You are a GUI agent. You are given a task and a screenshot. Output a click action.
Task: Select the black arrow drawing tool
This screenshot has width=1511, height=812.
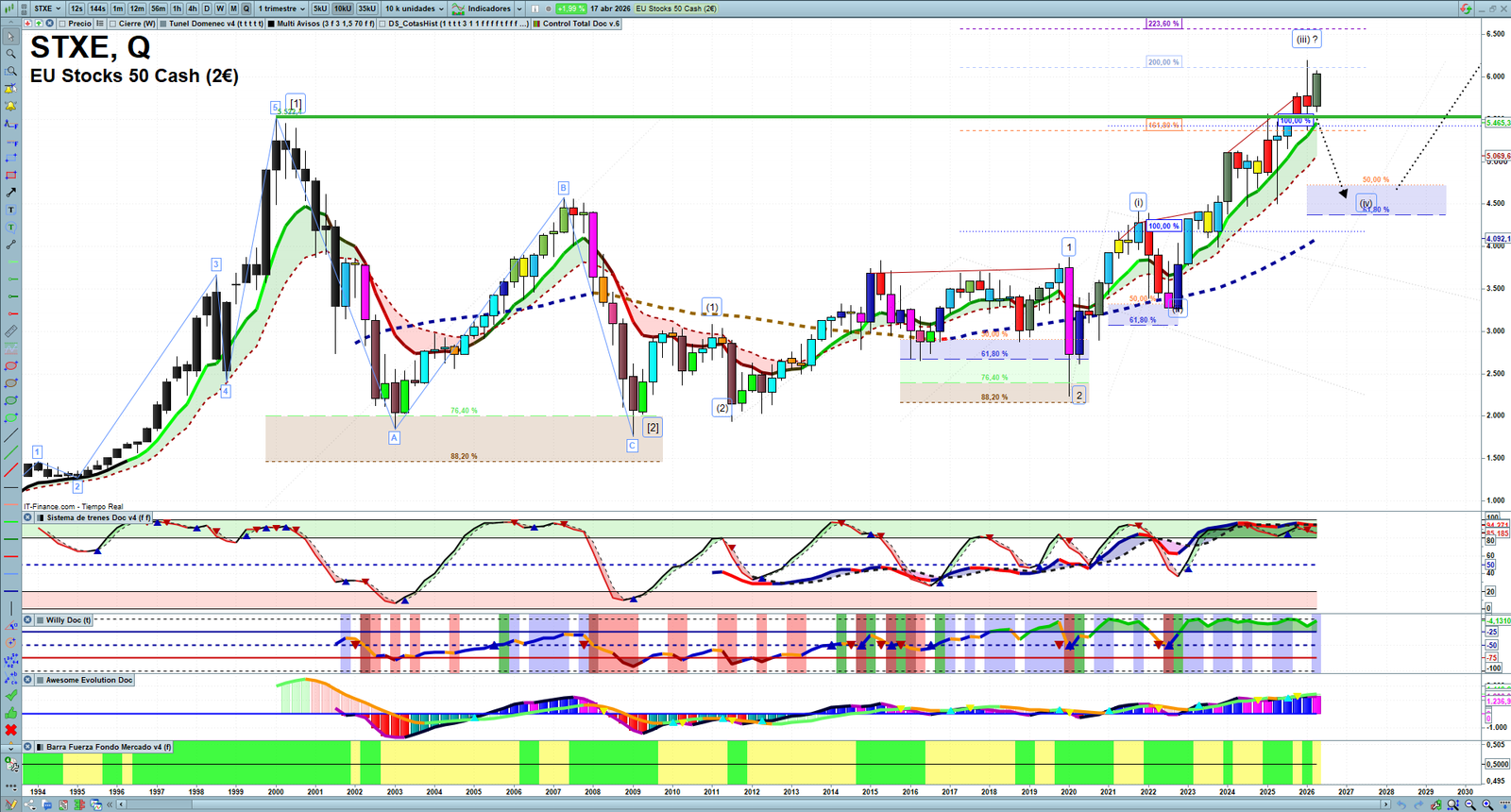(11, 193)
